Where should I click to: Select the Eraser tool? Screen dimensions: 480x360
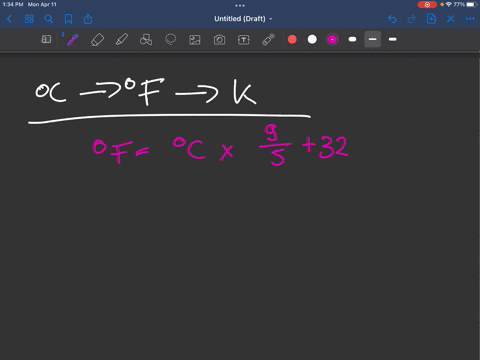click(97, 40)
